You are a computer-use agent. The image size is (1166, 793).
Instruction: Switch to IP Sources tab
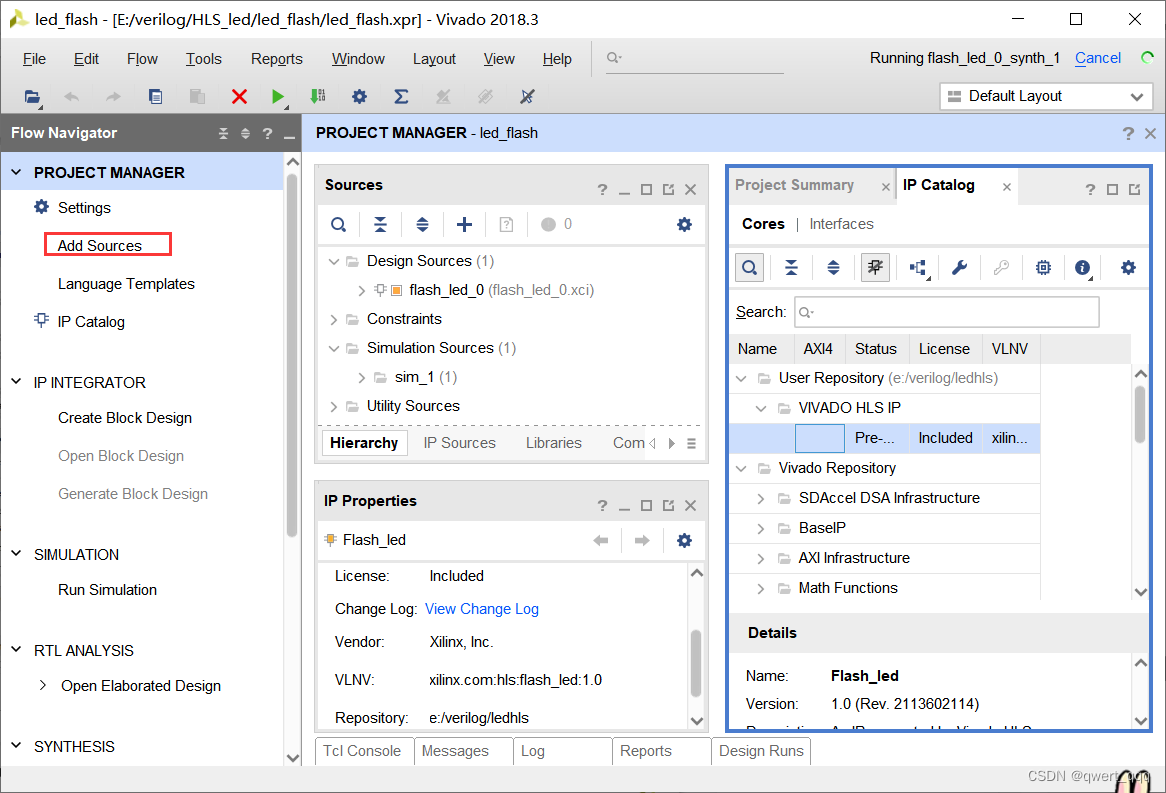tap(460, 443)
